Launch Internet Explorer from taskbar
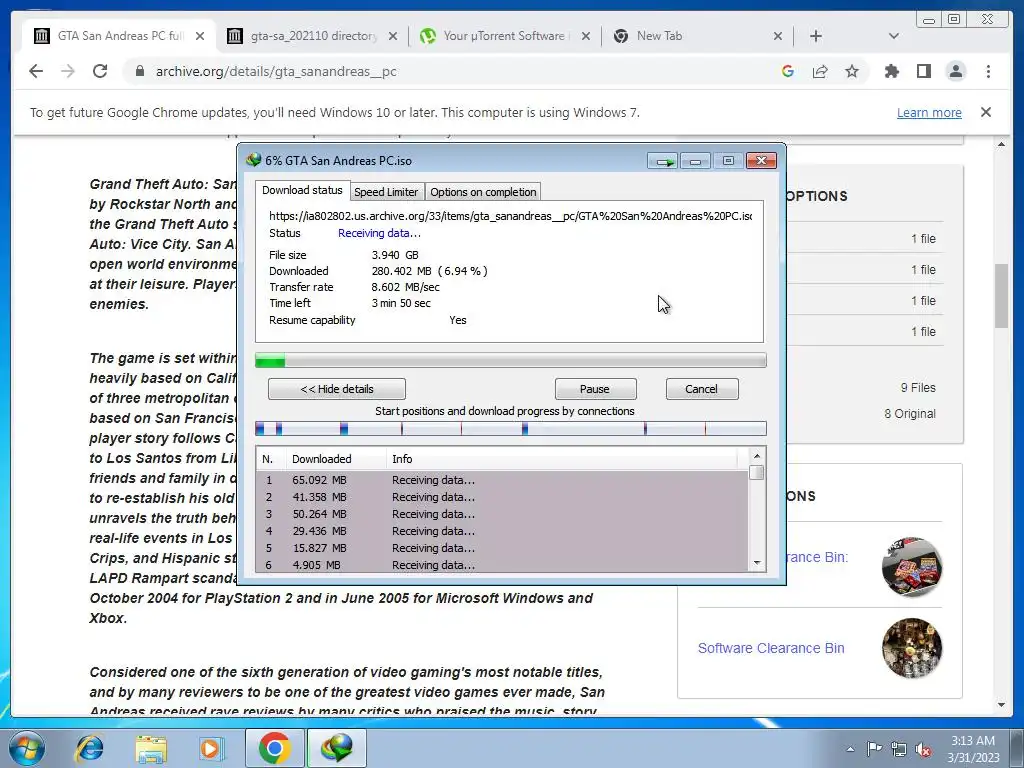The width and height of the screenshot is (1024, 768). (x=89, y=748)
